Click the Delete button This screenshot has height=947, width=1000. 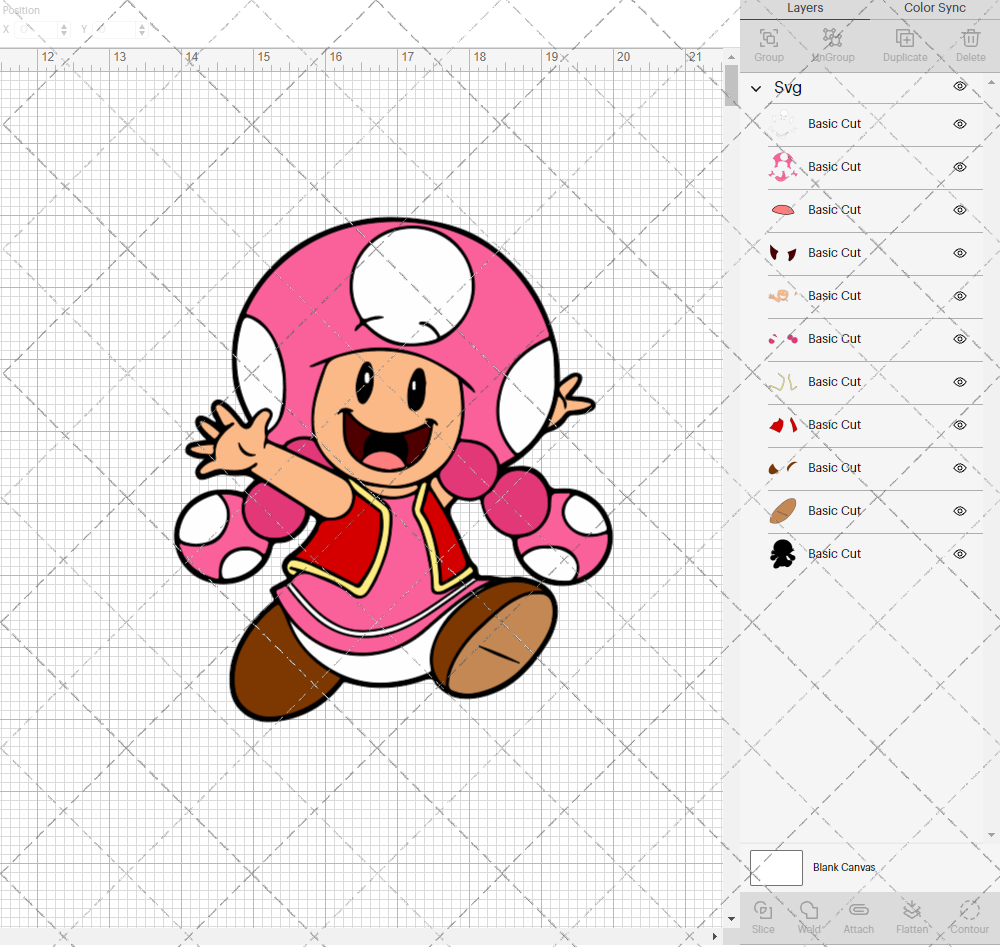[969, 44]
